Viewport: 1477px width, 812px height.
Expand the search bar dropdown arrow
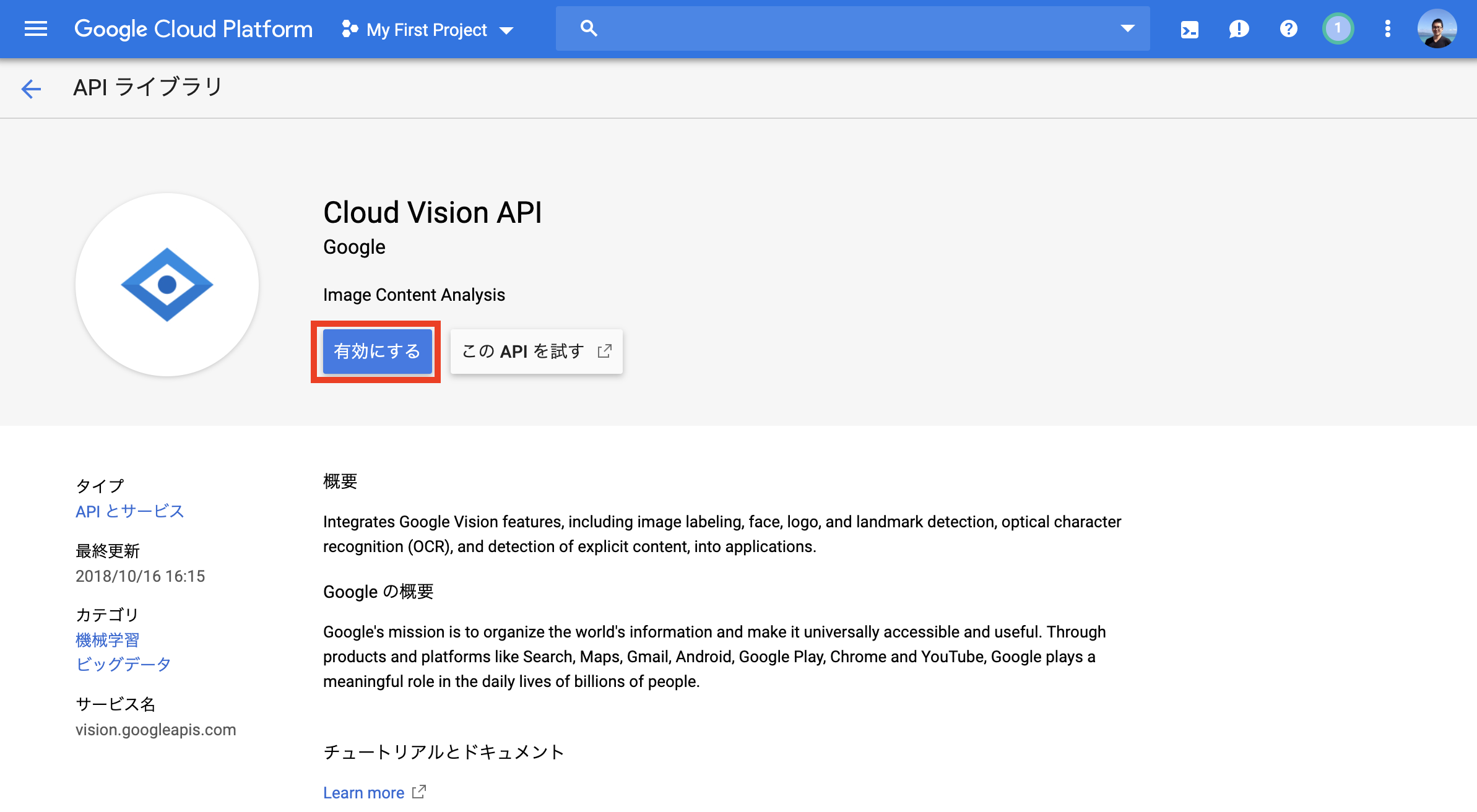click(x=1127, y=28)
